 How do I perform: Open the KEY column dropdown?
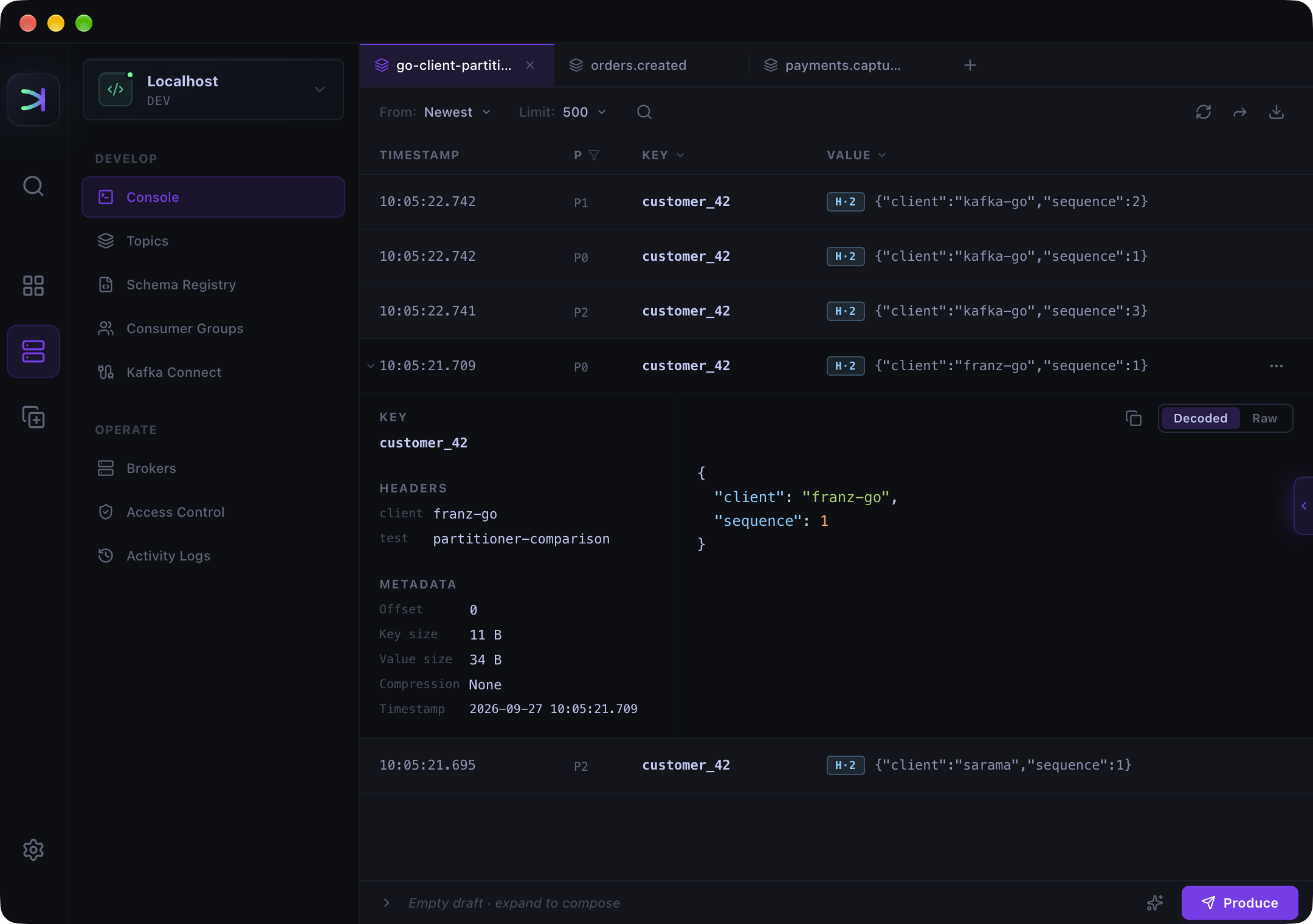click(663, 155)
